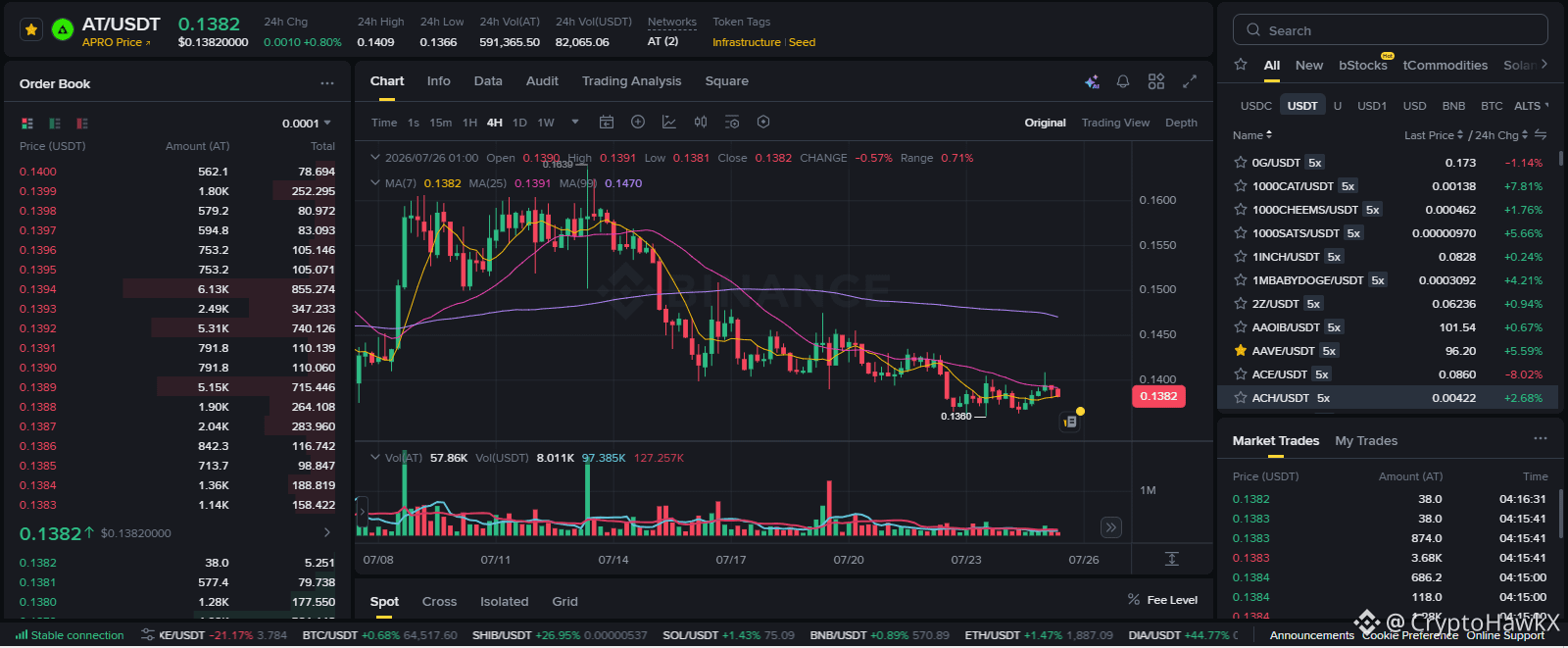Open the Square tab
The height and width of the screenshot is (648, 1568).
pyautogui.click(x=726, y=81)
